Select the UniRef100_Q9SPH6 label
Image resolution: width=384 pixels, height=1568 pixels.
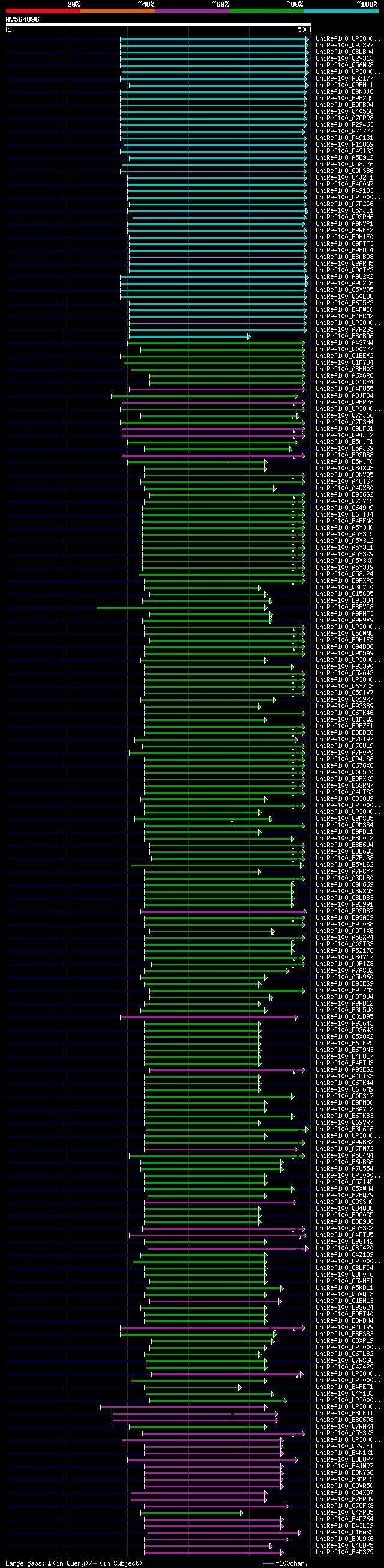344,217
